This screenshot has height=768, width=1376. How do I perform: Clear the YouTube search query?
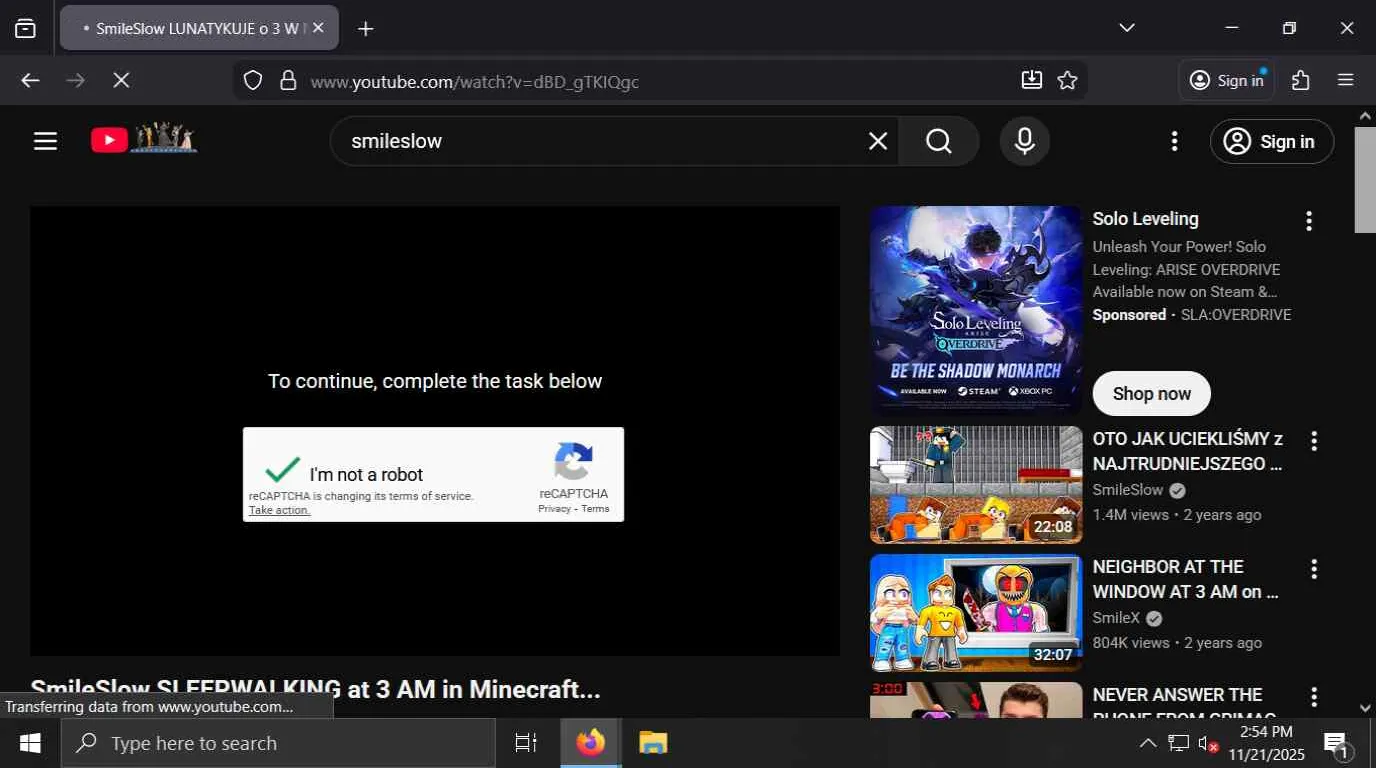(x=878, y=141)
